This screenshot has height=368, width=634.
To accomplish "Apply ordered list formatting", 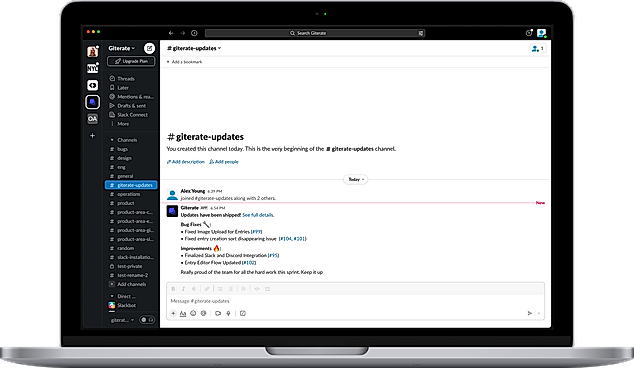I will click(220, 289).
